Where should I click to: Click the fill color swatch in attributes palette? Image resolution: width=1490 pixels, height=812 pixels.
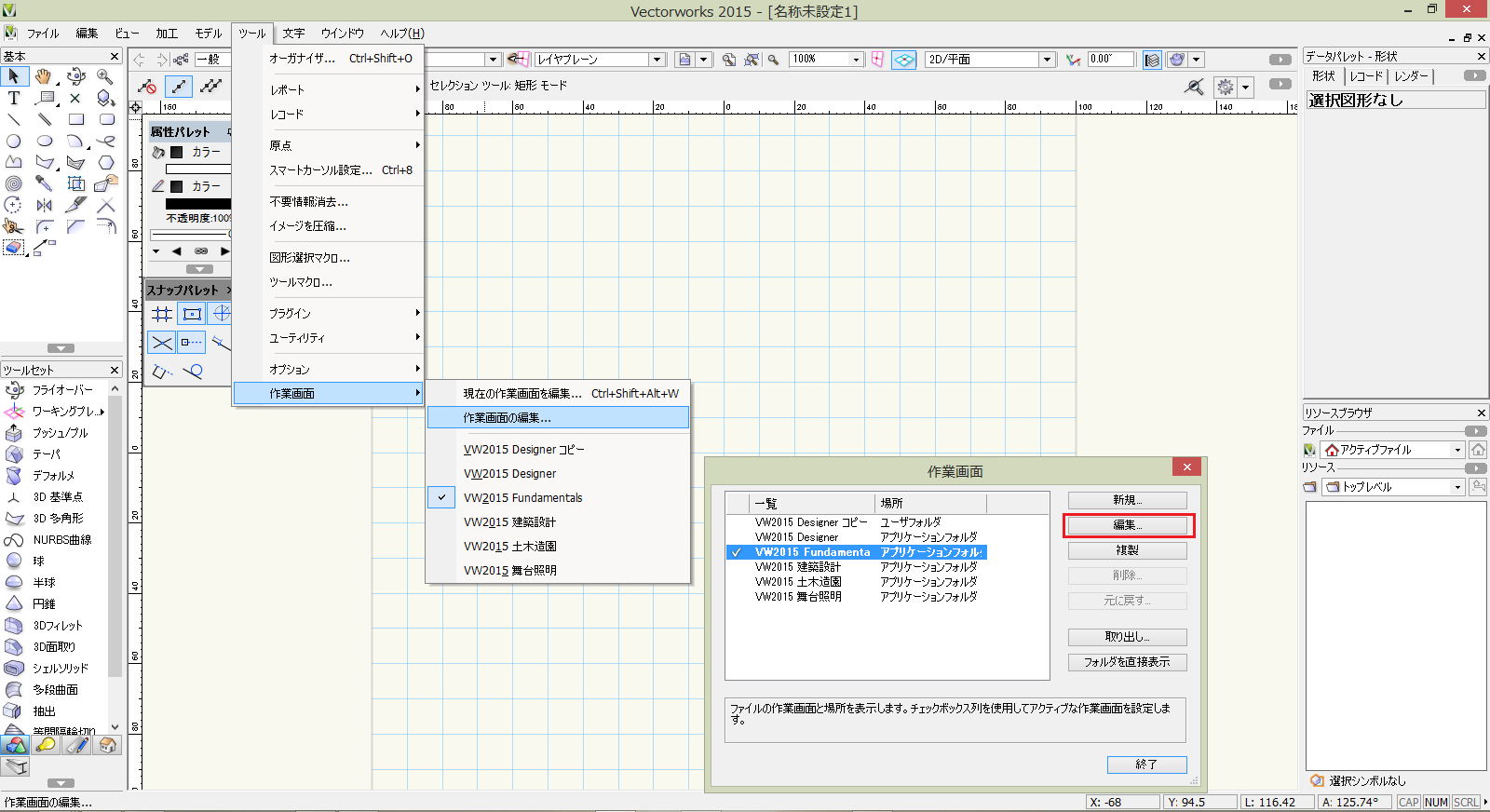(176, 152)
